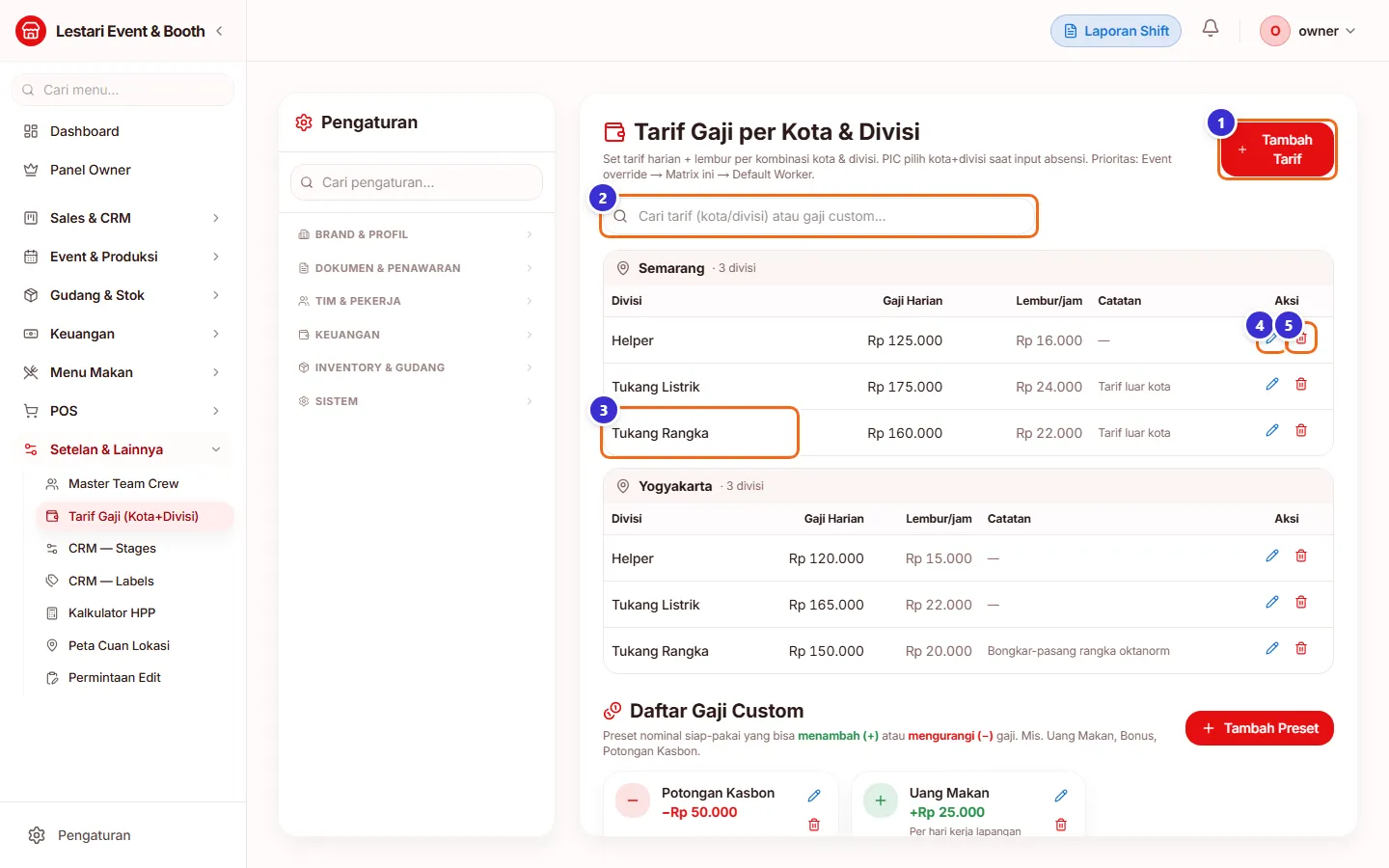Open Peta Cuan Lokasi
This screenshot has height=868, width=1389.
coord(135,645)
